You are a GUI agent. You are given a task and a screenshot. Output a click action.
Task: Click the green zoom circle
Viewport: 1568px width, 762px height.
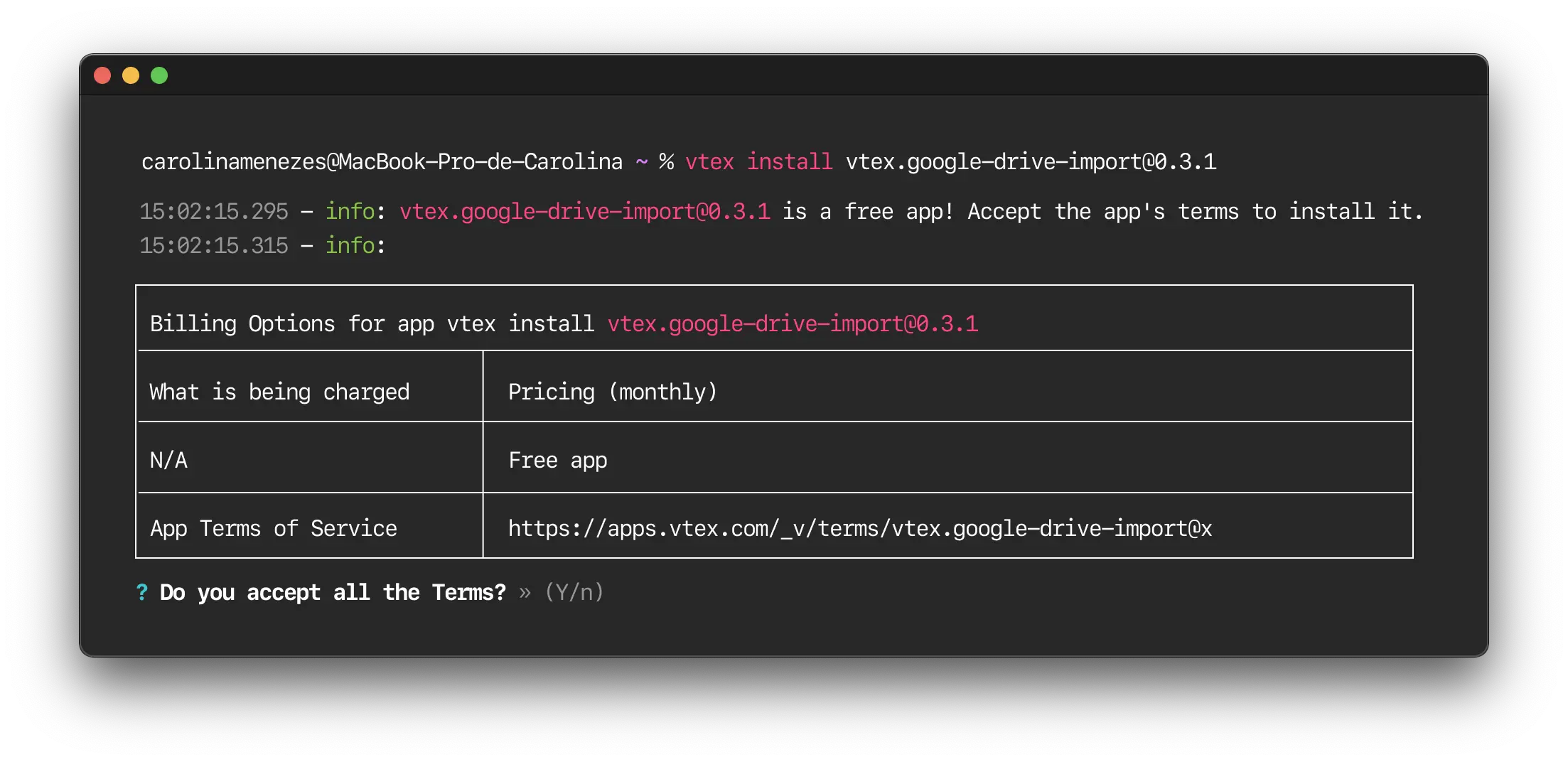tap(159, 75)
